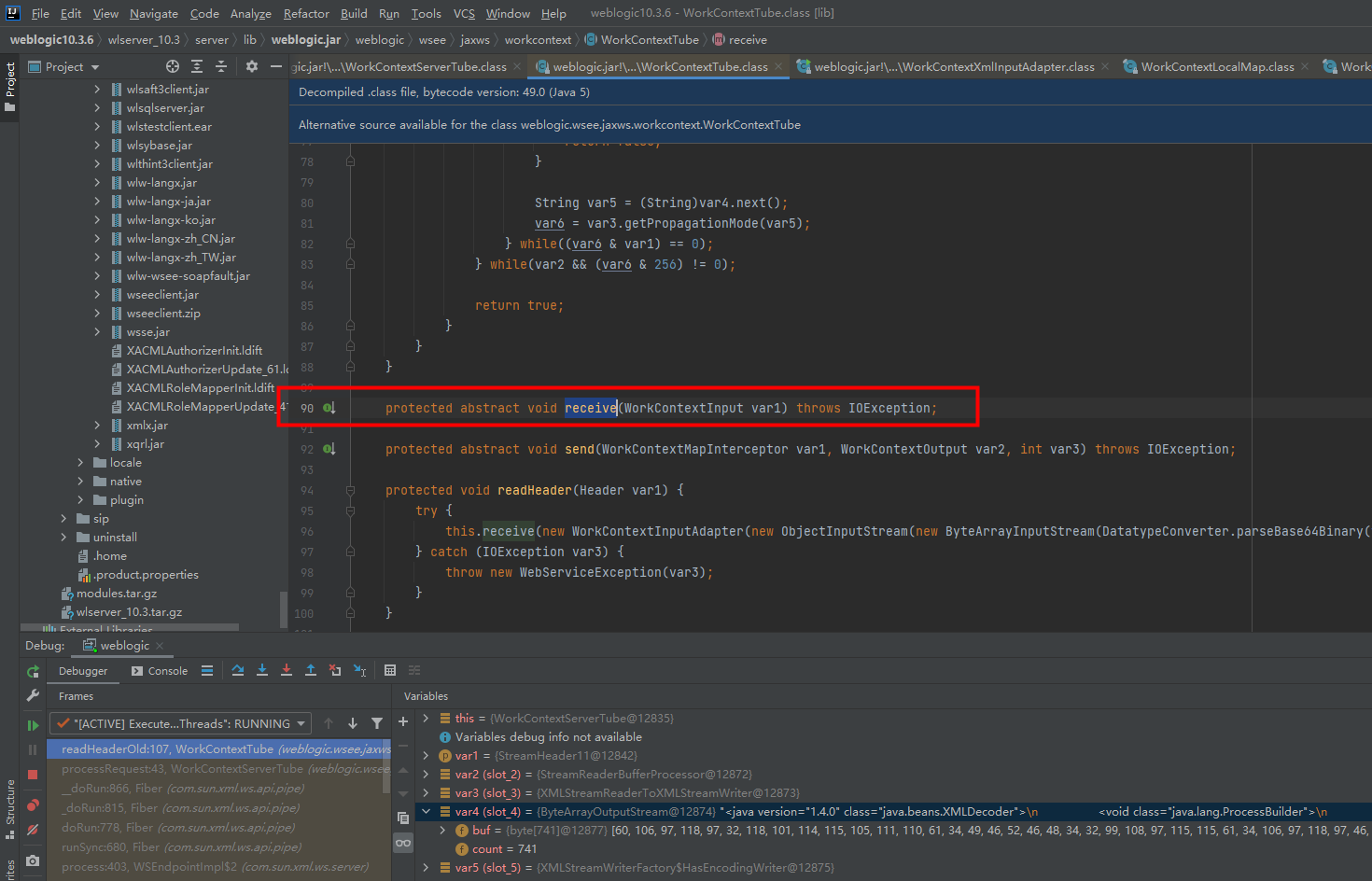Click wlserver_10.3 breadcrumb
Image resolution: width=1372 pixels, height=881 pixels.
pyautogui.click(x=144, y=40)
